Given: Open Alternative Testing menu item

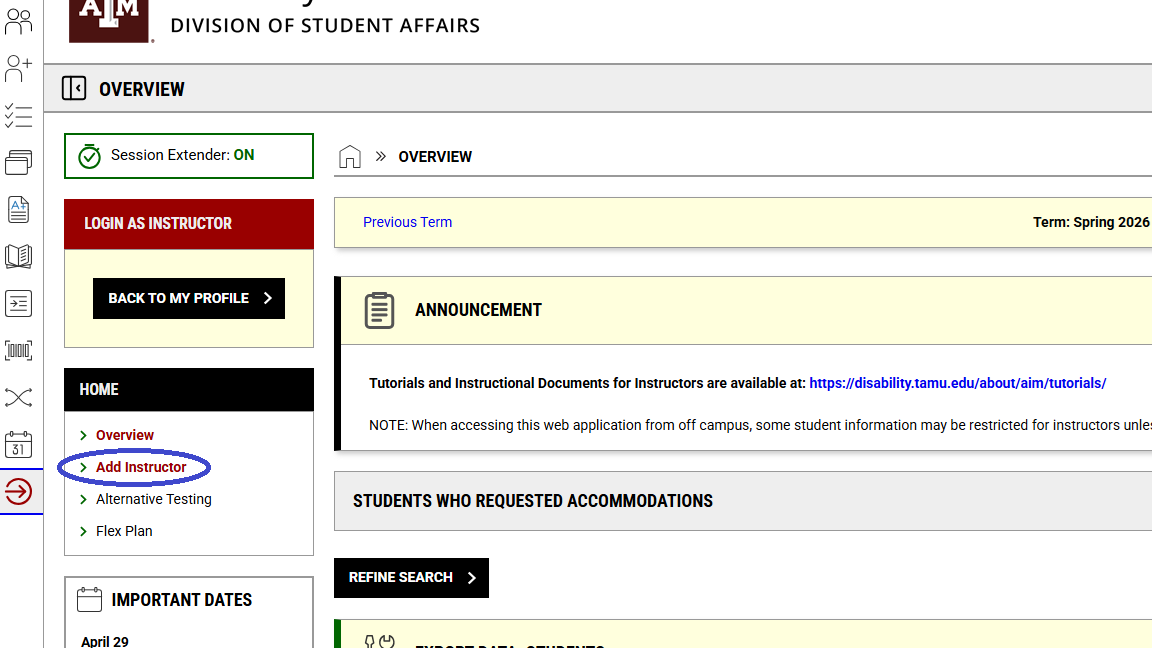Looking at the screenshot, I should point(153,499).
